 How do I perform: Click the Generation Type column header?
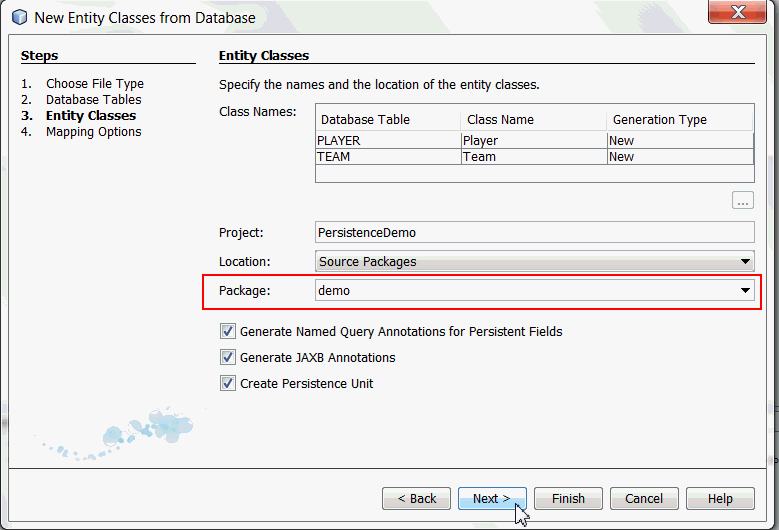pos(679,120)
